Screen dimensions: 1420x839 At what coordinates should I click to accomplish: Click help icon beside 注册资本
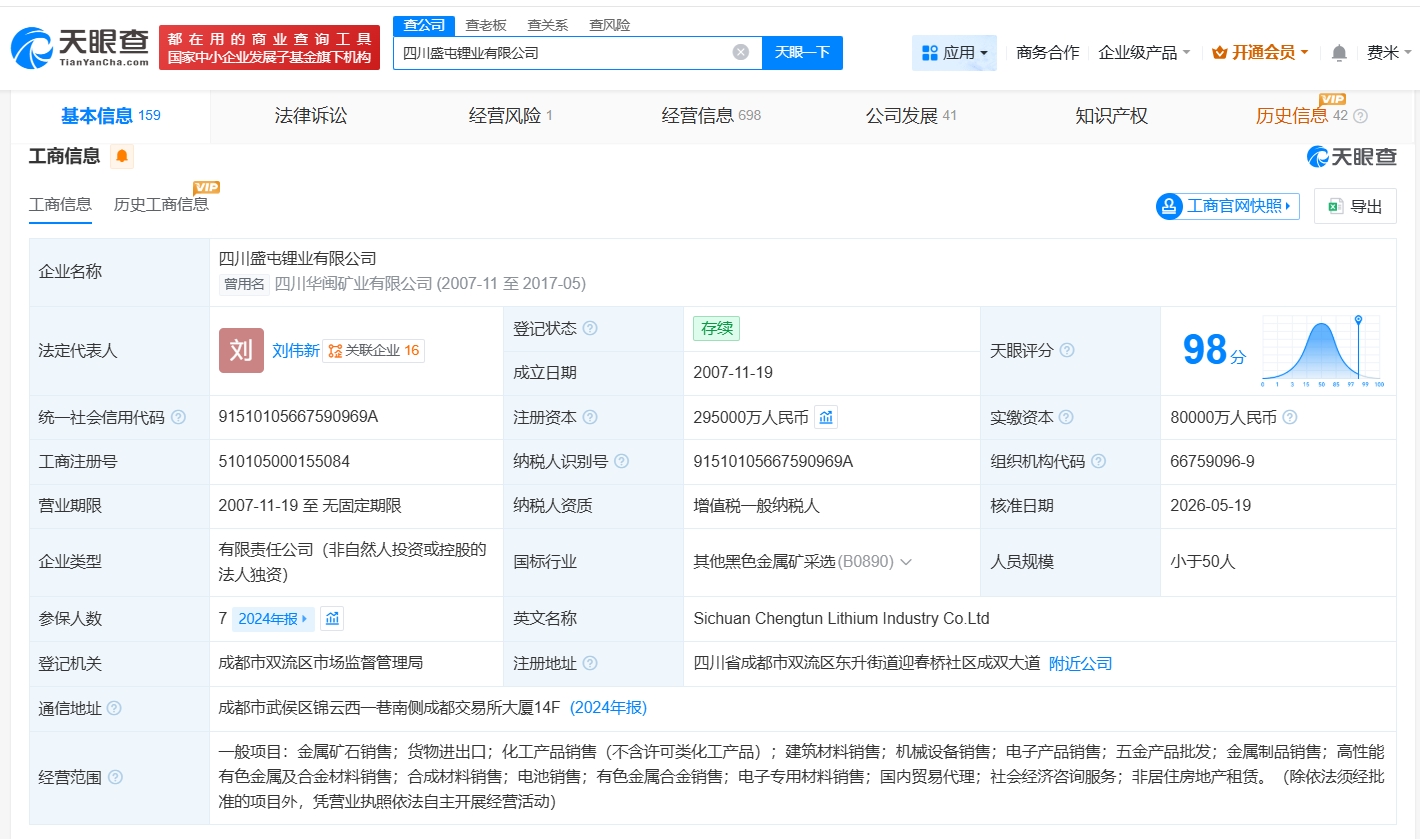[x=590, y=417]
